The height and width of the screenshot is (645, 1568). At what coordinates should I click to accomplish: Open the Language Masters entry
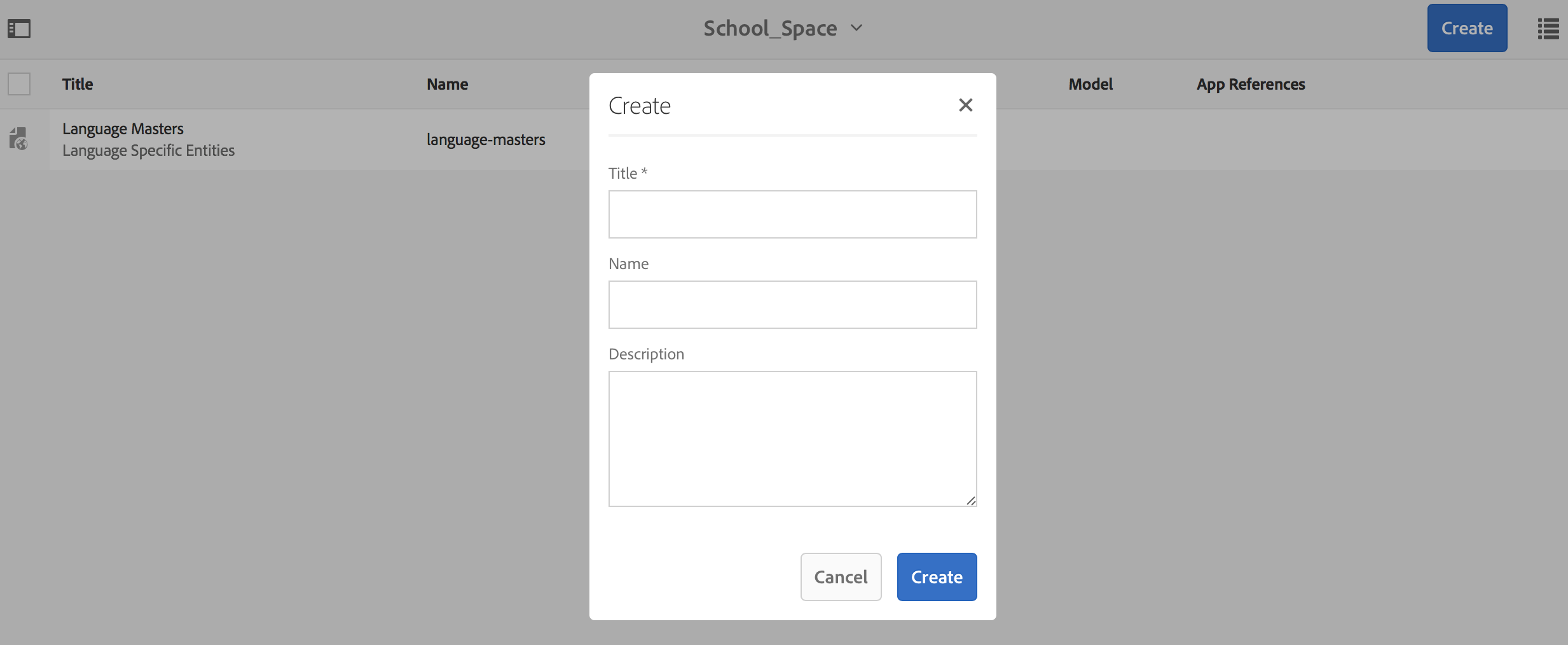click(x=123, y=129)
